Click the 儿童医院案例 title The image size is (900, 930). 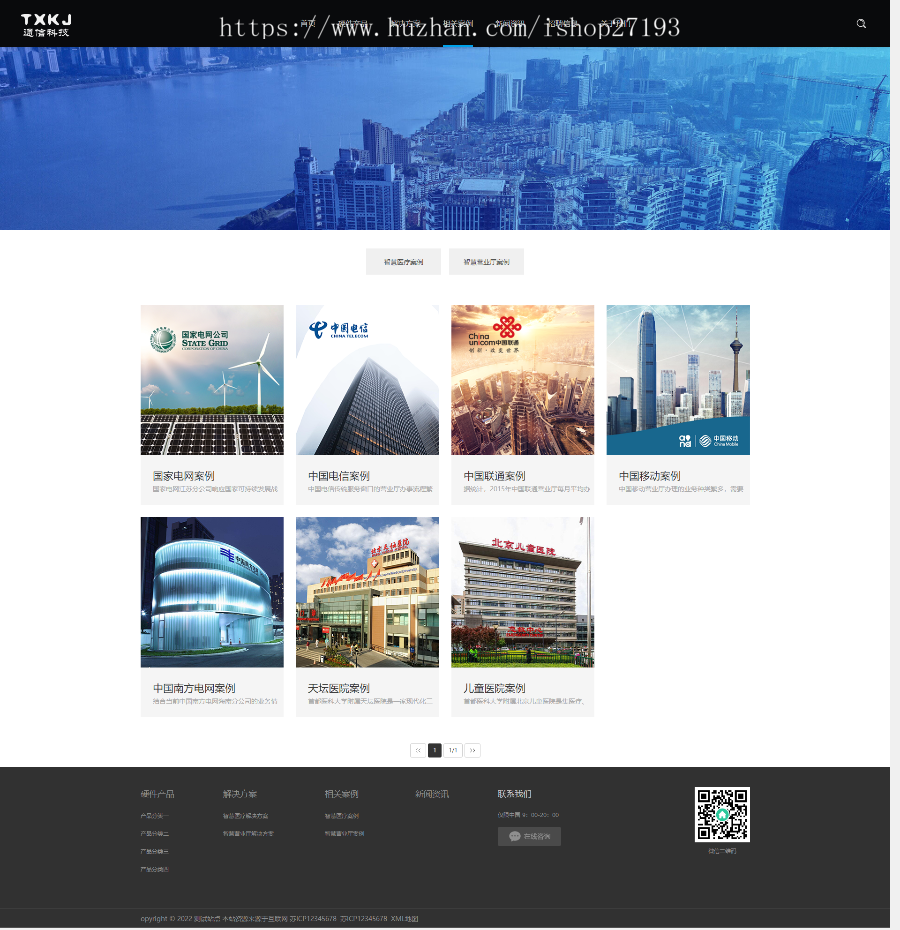(494, 688)
